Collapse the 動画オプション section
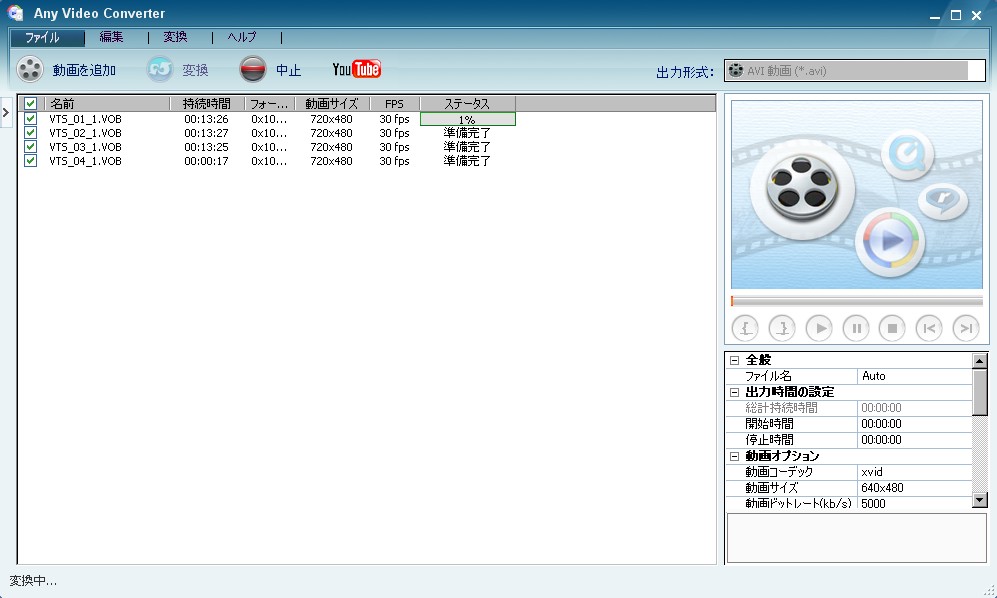997x598 pixels. [x=734, y=456]
